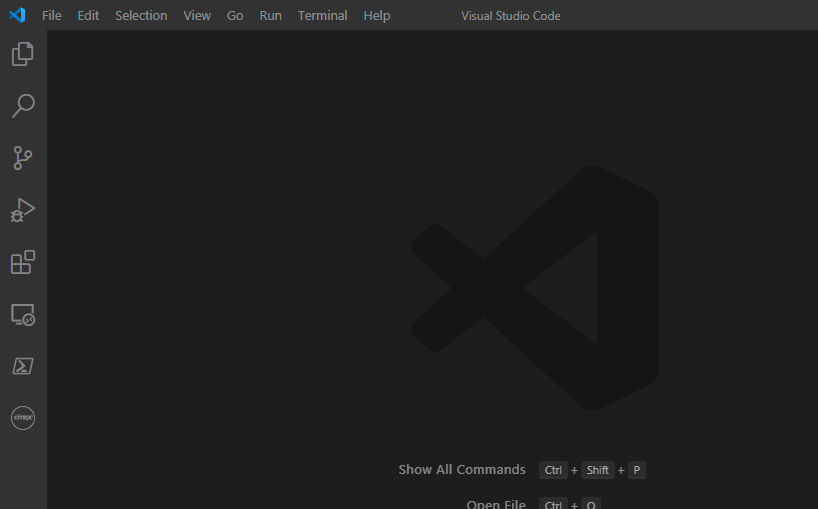Open the Explorer view in activity bar
This screenshot has width=818, height=509.
[x=22, y=54]
